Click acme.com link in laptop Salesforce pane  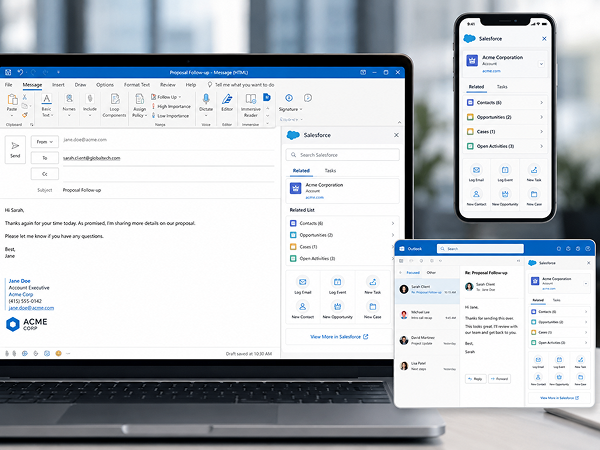pos(314,197)
